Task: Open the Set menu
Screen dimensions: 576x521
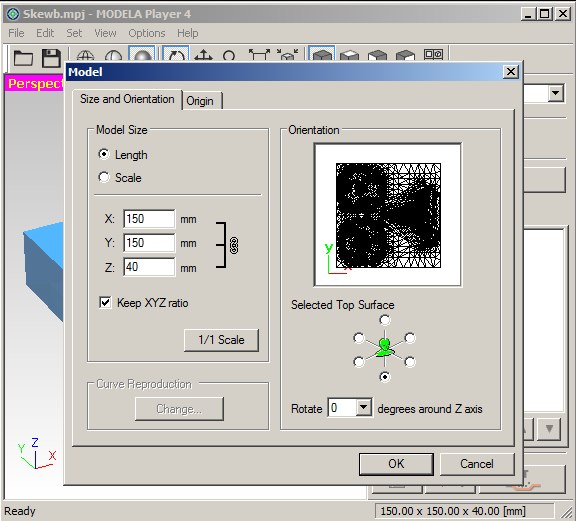Action: [74, 33]
